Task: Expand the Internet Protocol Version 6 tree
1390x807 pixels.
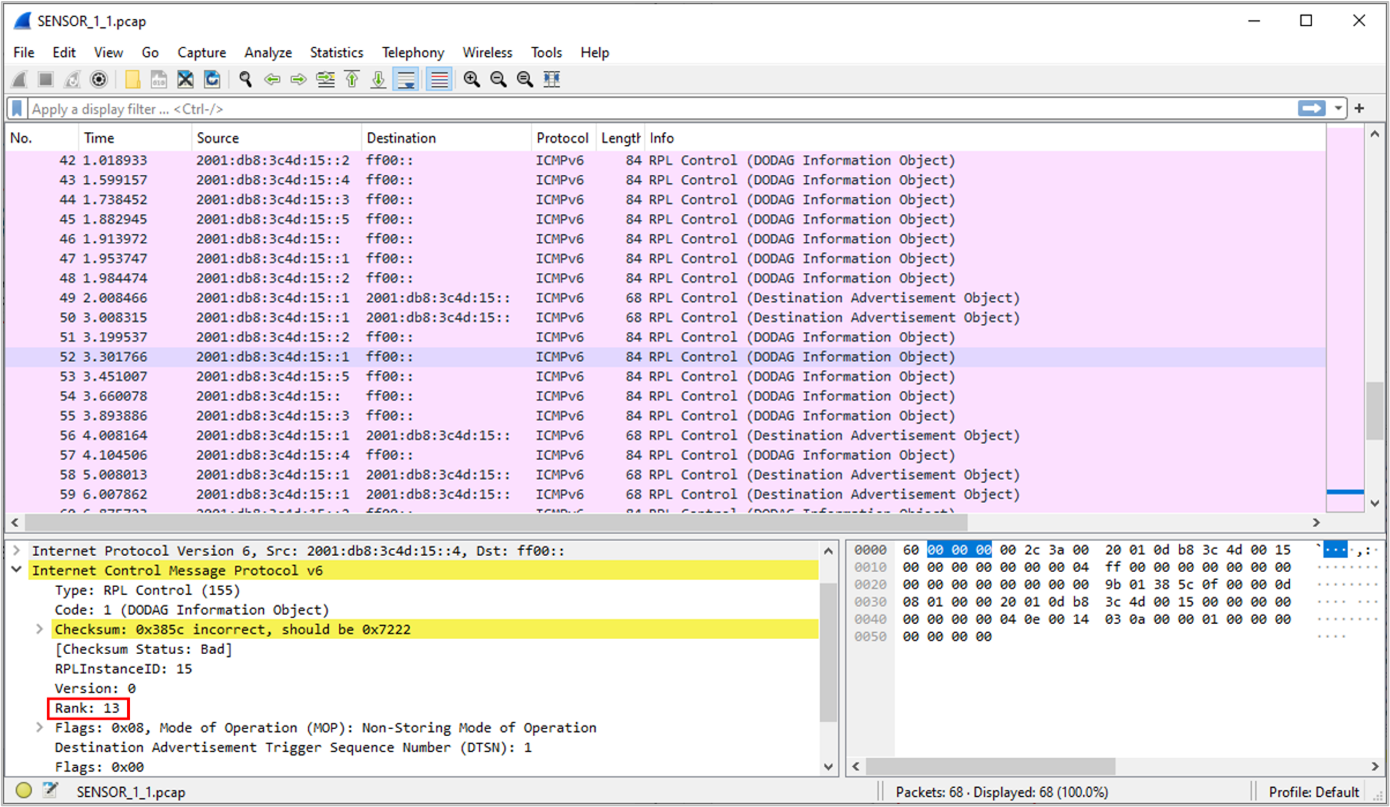Action: click(x=17, y=551)
